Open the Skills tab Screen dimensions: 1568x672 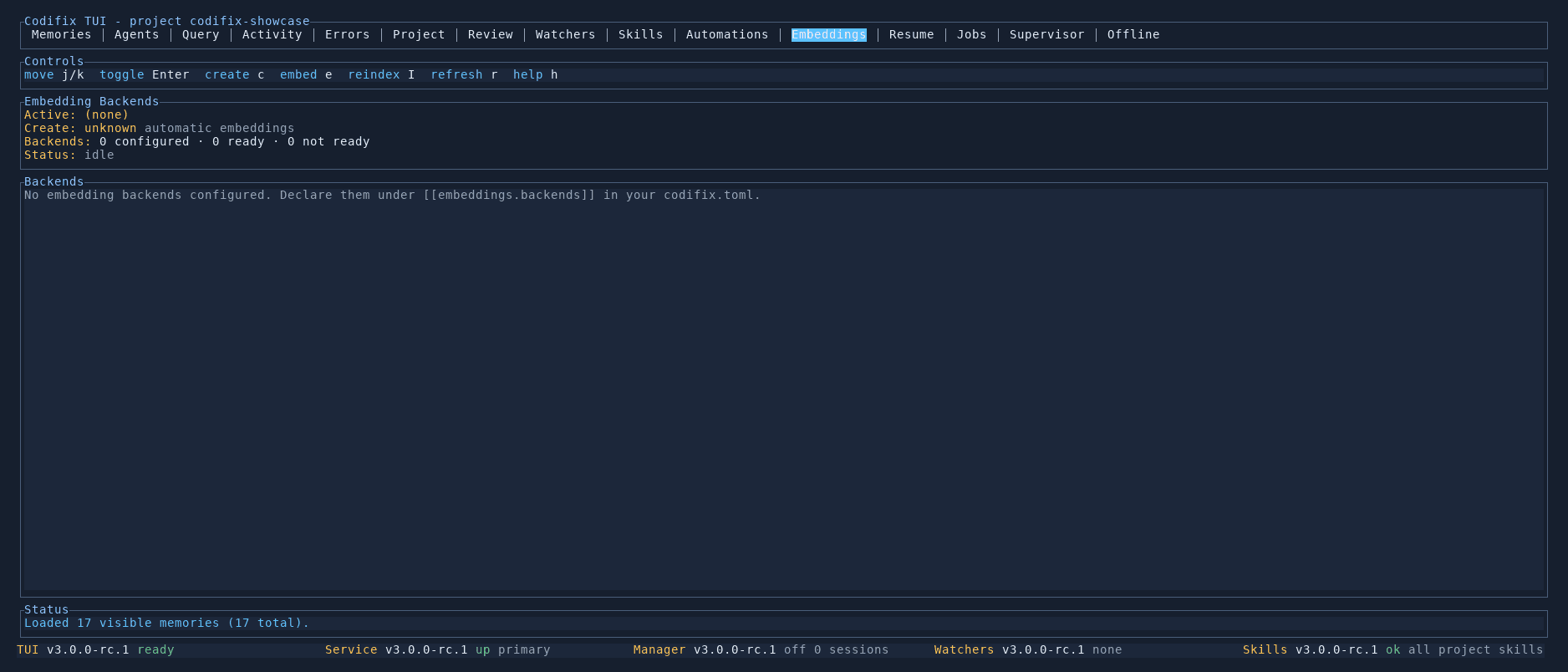(x=640, y=34)
